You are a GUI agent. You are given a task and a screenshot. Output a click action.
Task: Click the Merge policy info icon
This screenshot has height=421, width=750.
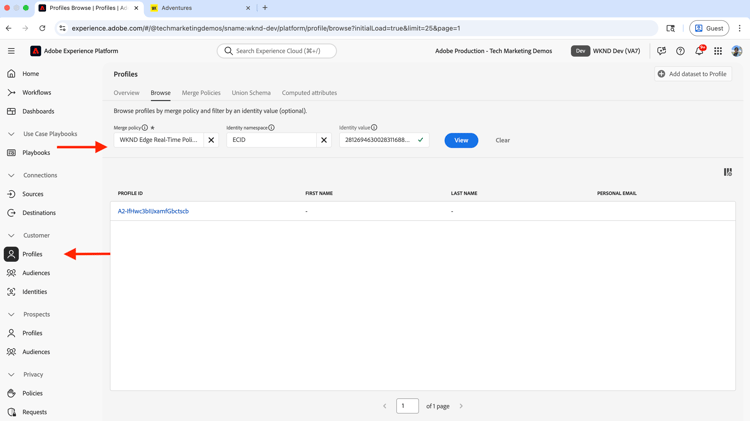(x=144, y=128)
